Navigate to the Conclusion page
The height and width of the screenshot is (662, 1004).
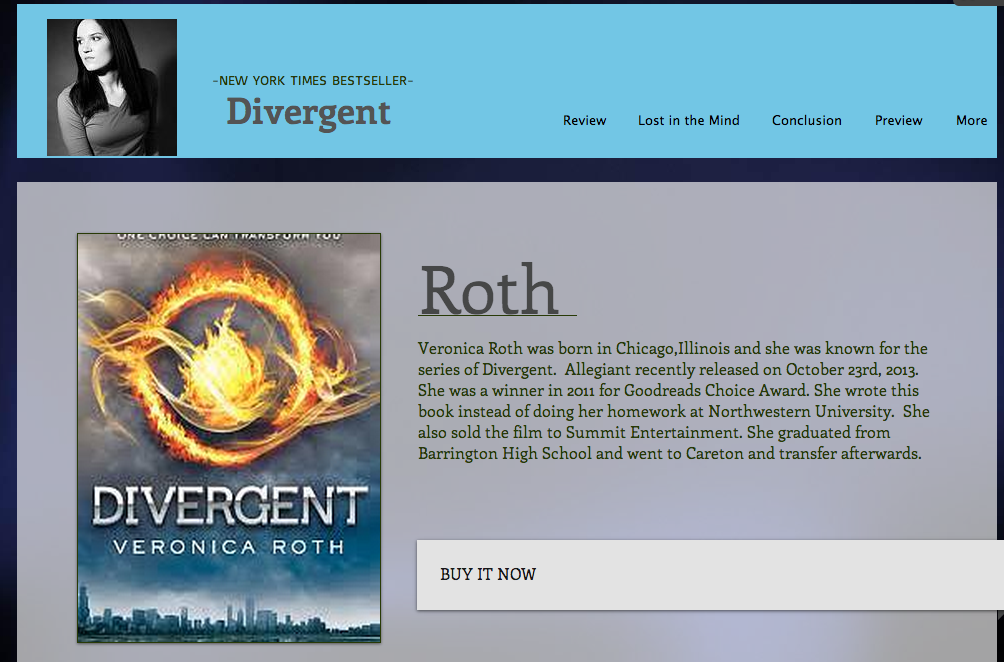[806, 121]
